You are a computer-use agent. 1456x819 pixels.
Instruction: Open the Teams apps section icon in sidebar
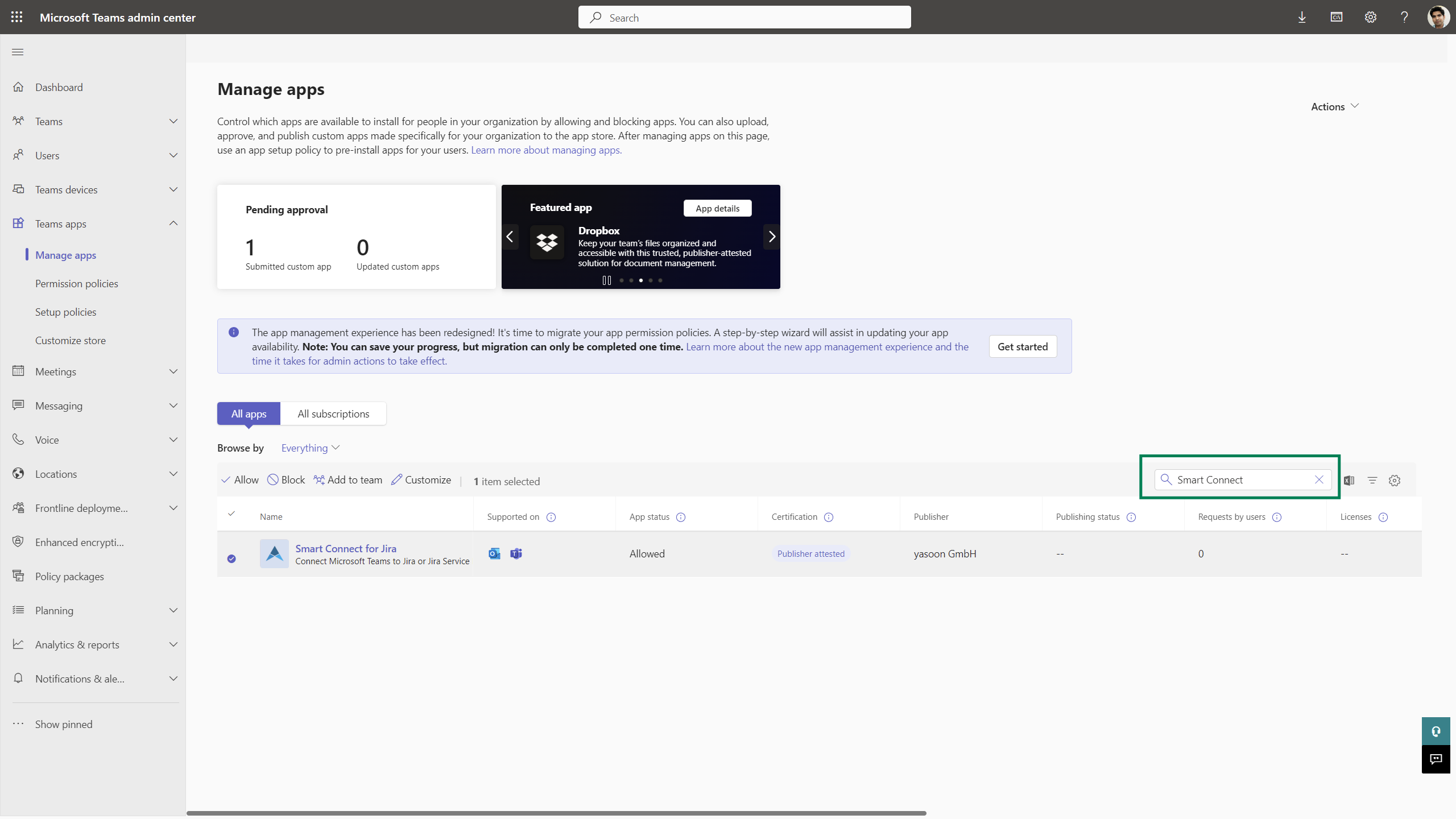click(18, 223)
